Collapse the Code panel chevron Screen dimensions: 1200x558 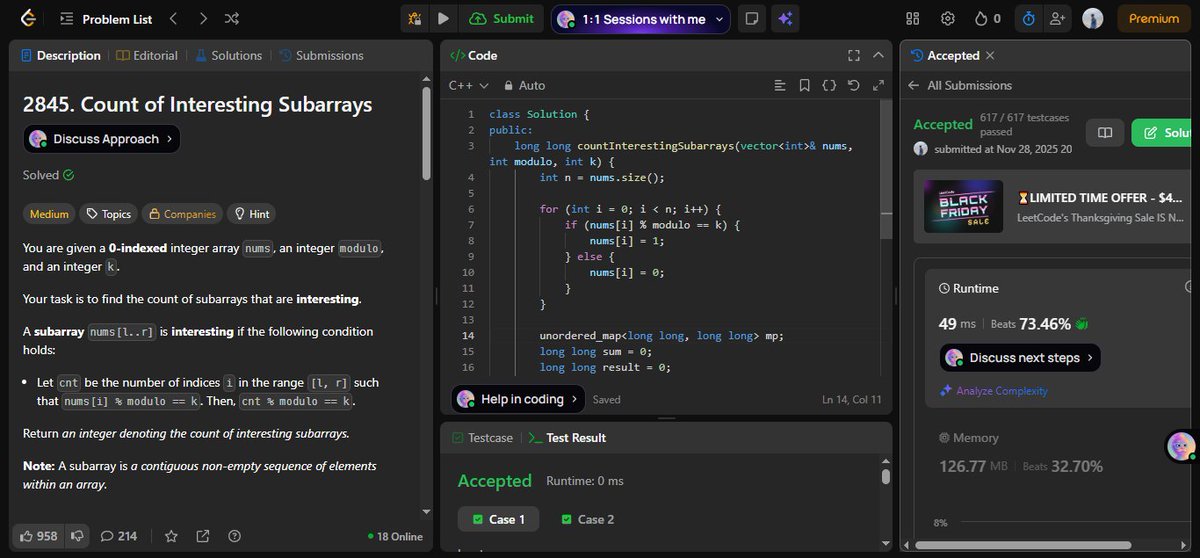(878, 56)
